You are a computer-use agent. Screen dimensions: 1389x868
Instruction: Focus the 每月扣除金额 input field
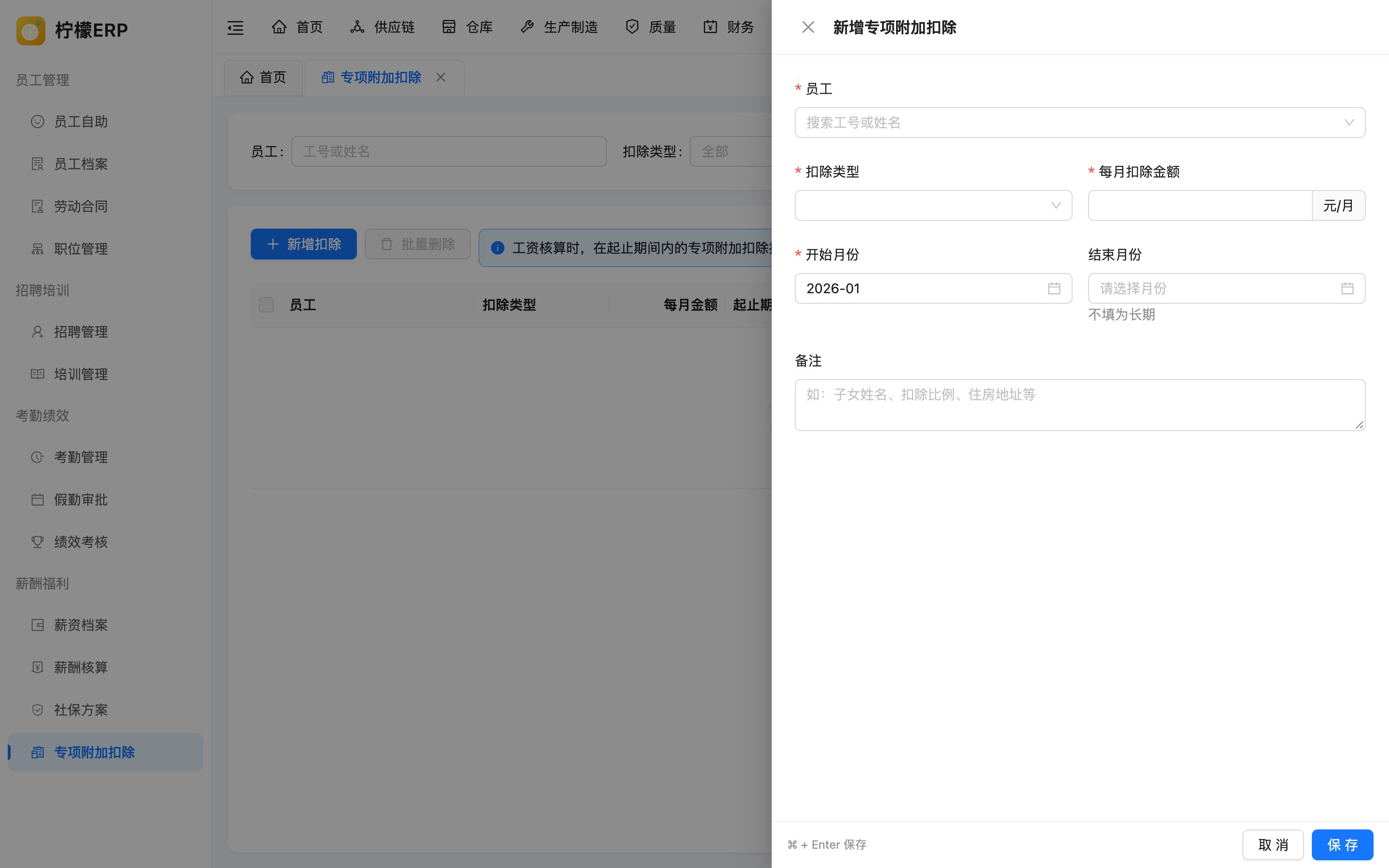(x=1199, y=205)
